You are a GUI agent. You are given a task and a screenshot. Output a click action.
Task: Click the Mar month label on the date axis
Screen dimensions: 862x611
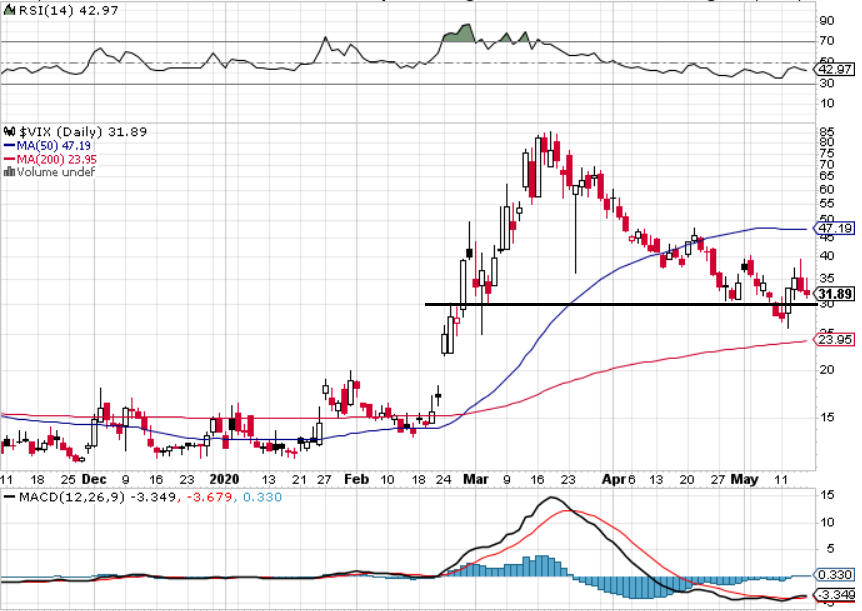click(x=476, y=480)
